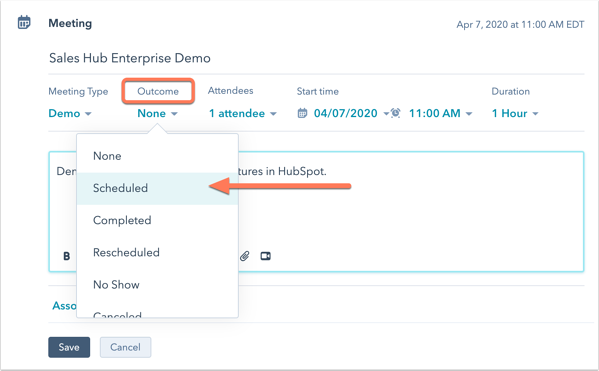Select the Scheduled outcome option
The image size is (599, 371).
coord(157,188)
